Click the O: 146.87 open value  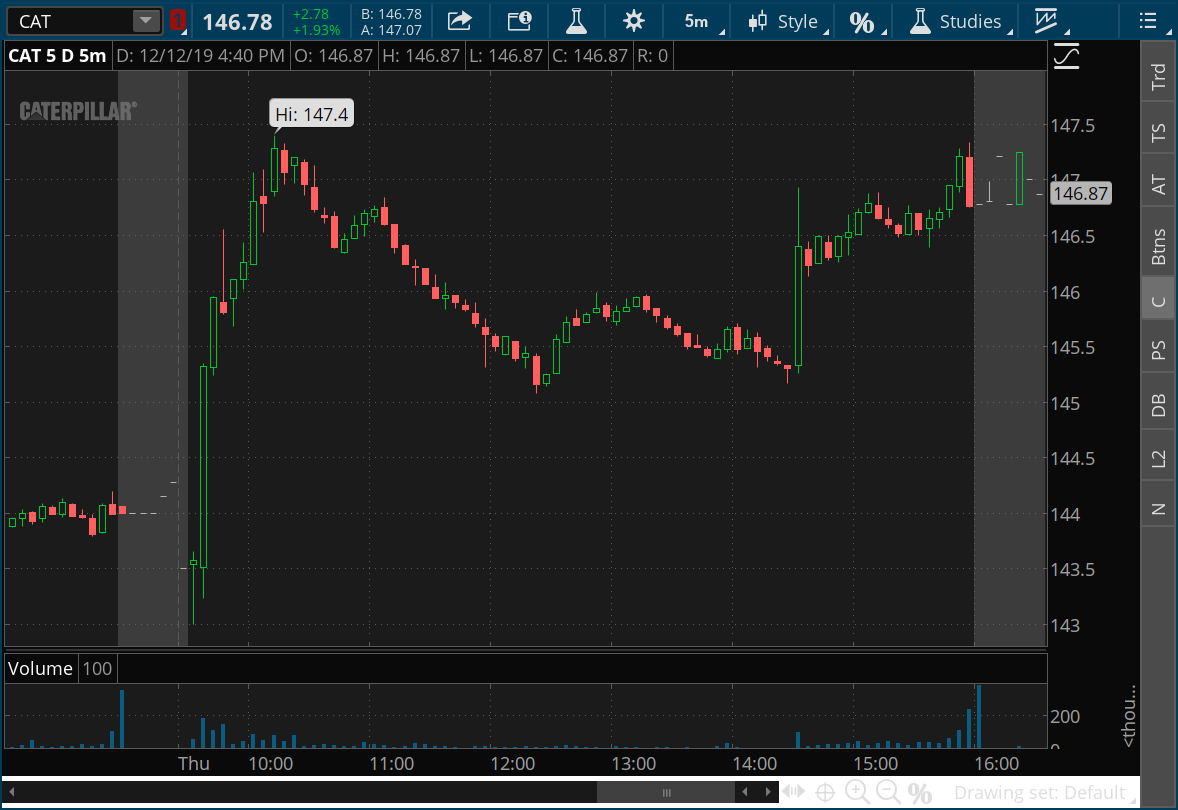(x=334, y=56)
